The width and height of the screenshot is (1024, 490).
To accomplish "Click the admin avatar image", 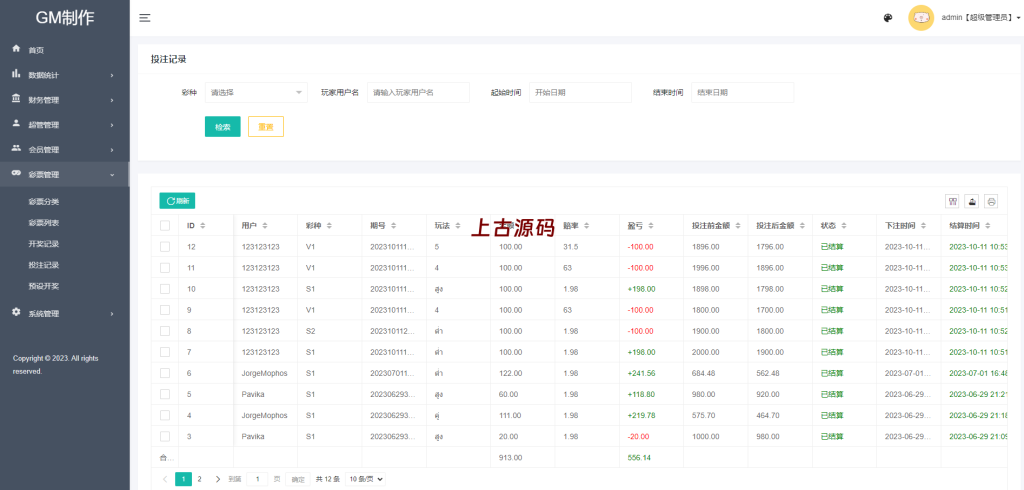I will point(921,18).
